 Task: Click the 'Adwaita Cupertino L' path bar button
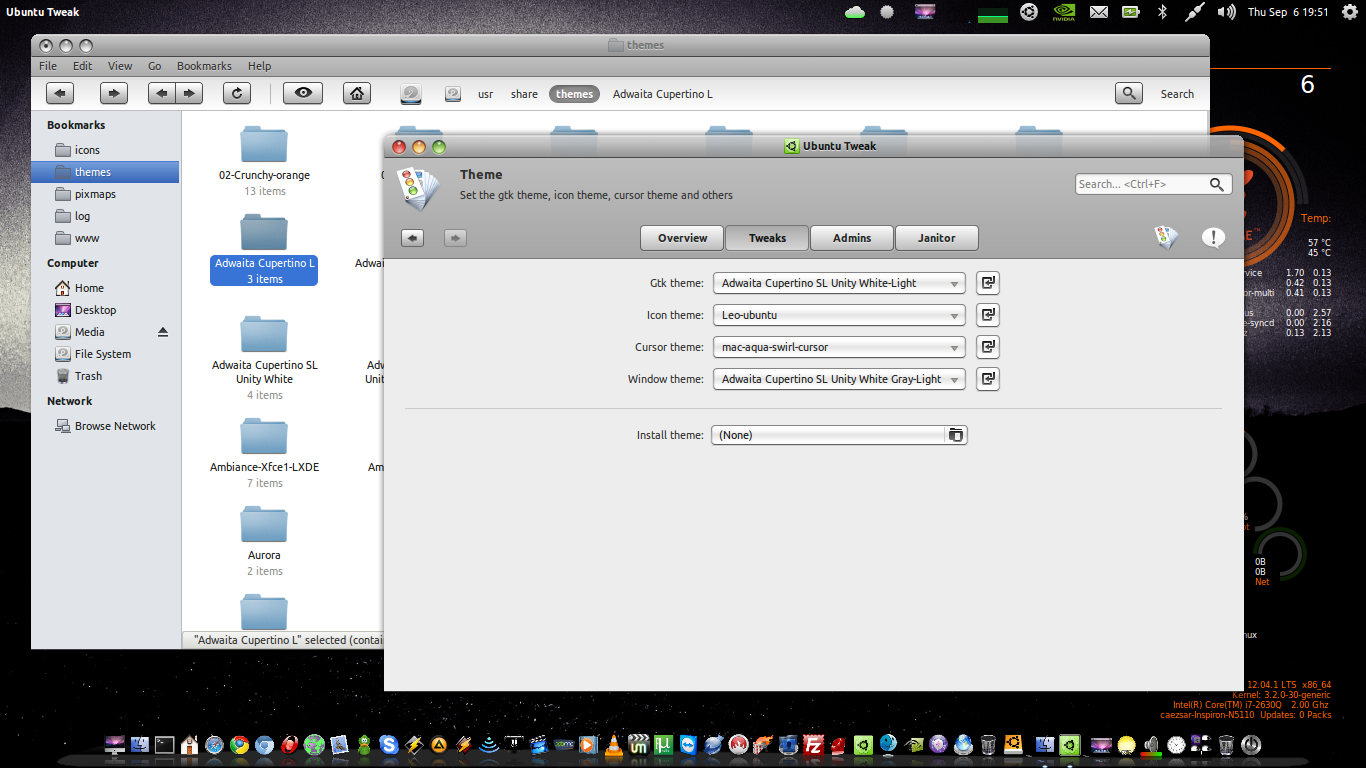pyautogui.click(x=662, y=94)
